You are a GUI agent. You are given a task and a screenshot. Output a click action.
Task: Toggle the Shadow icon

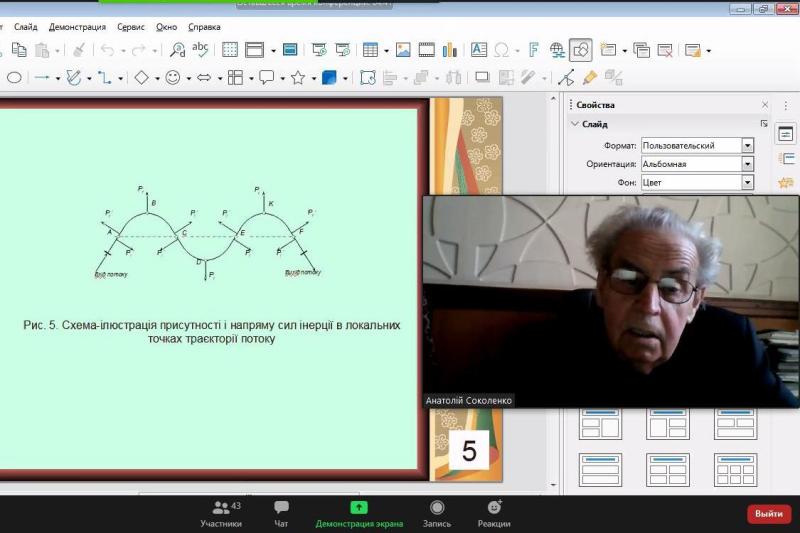[482, 78]
